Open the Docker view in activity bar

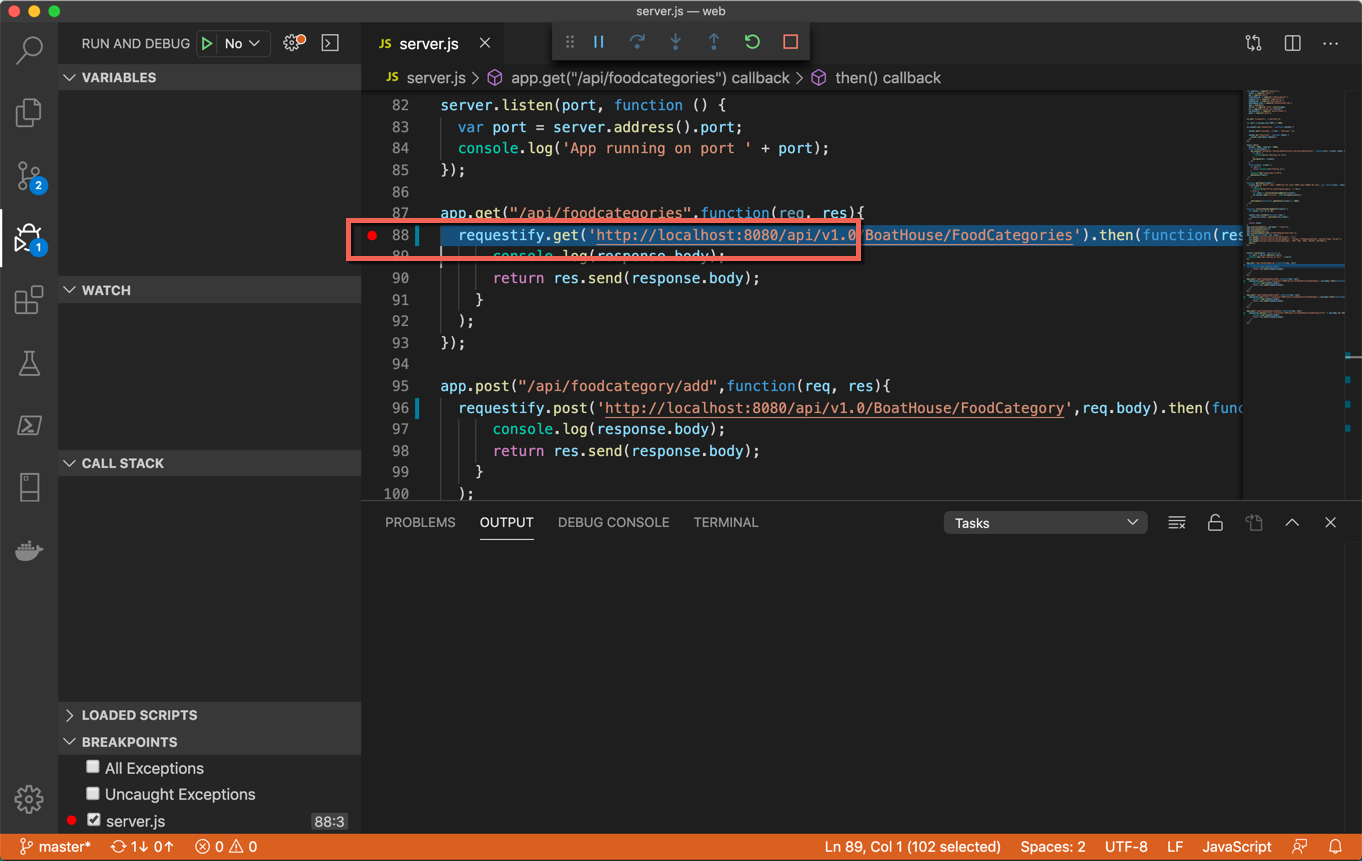pos(29,551)
